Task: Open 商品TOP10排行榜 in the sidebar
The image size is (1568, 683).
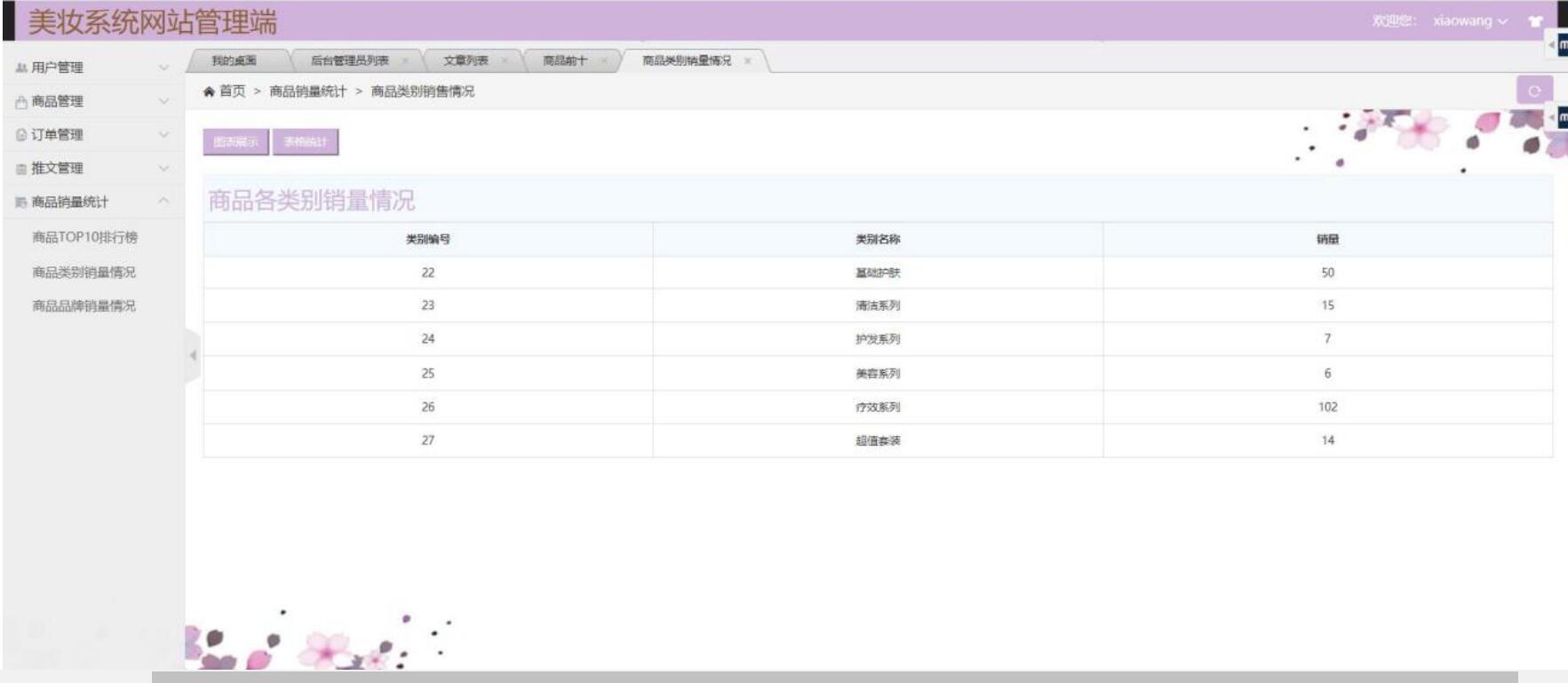Action: [x=85, y=237]
